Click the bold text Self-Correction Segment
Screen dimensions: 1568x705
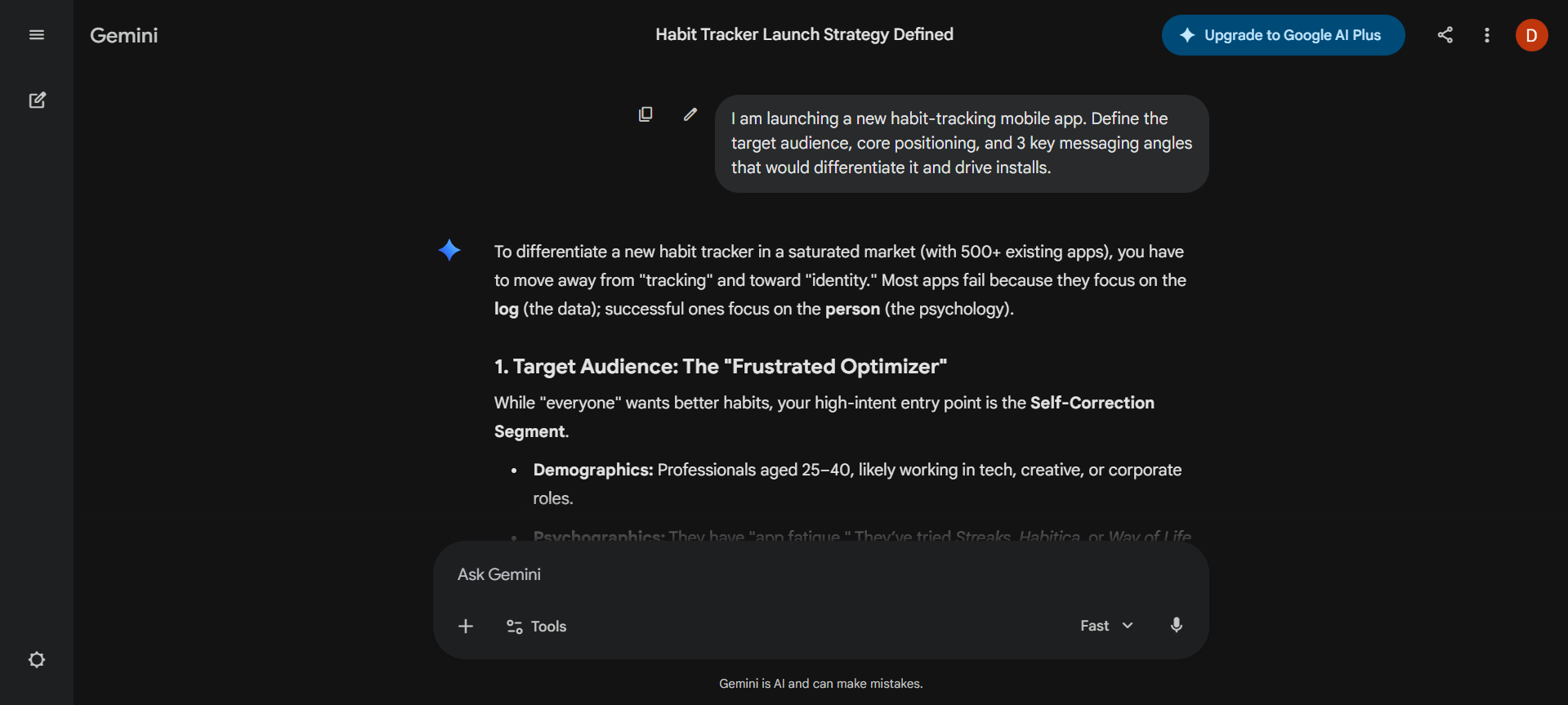(x=824, y=417)
